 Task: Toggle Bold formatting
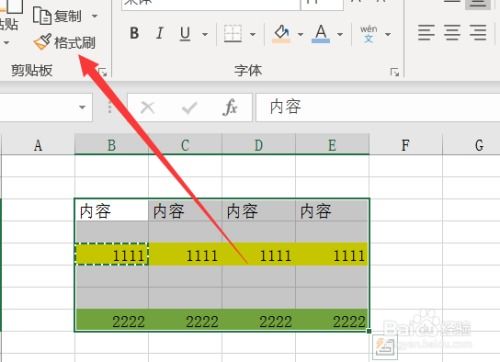pyautogui.click(x=134, y=33)
